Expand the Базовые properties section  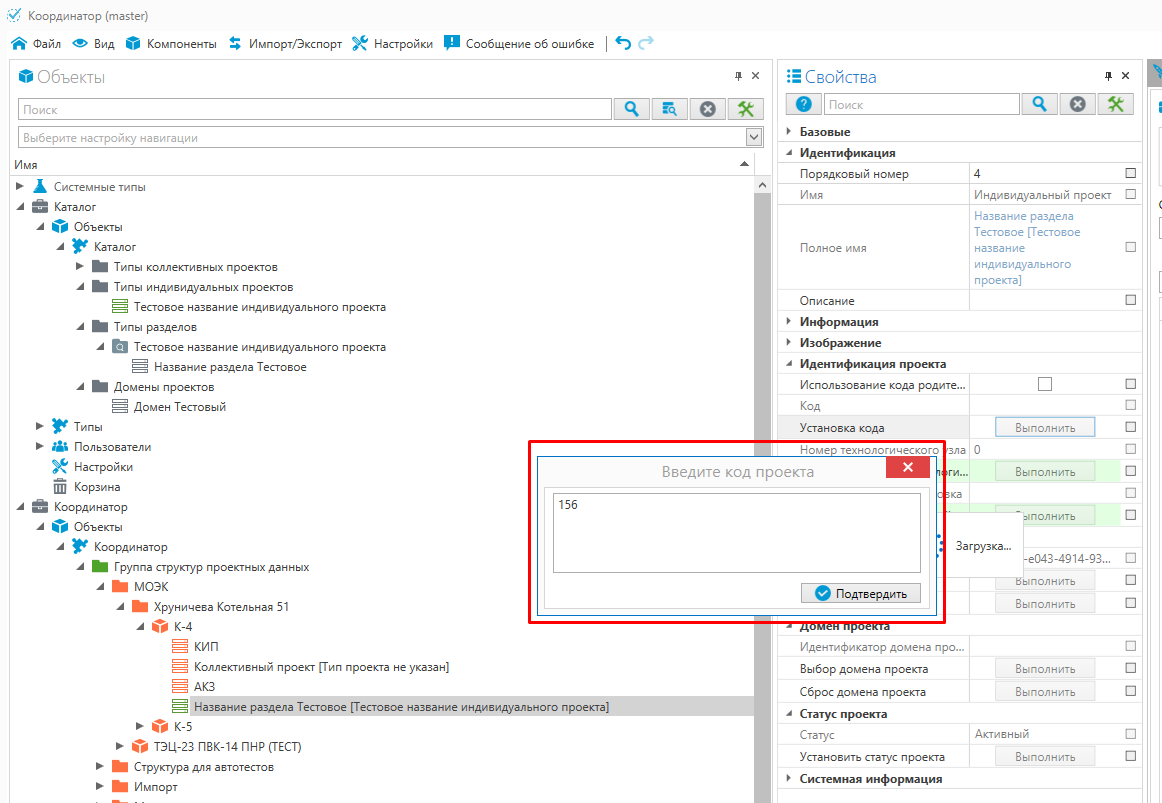pyautogui.click(x=788, y=132)
